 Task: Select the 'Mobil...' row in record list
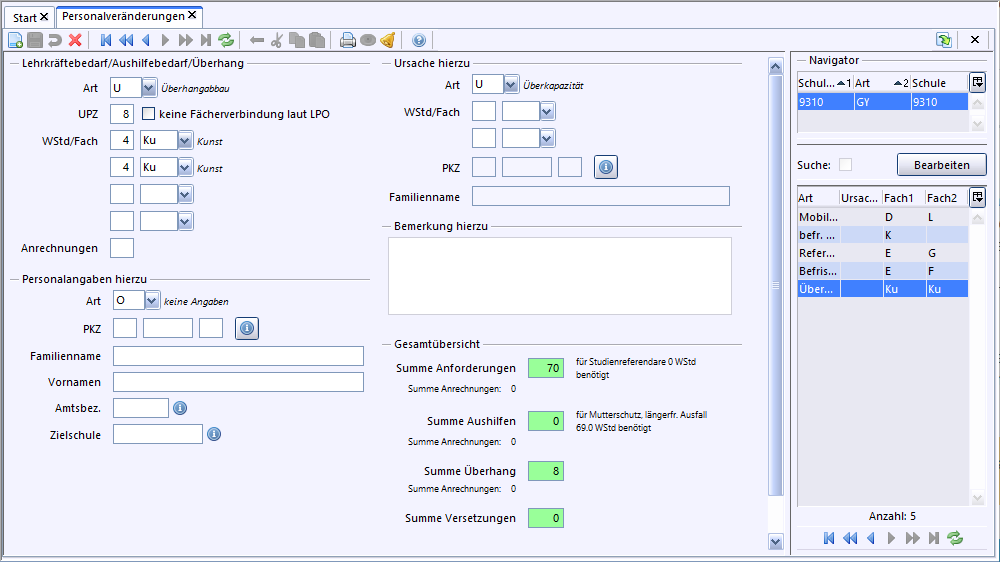point(818,217)
